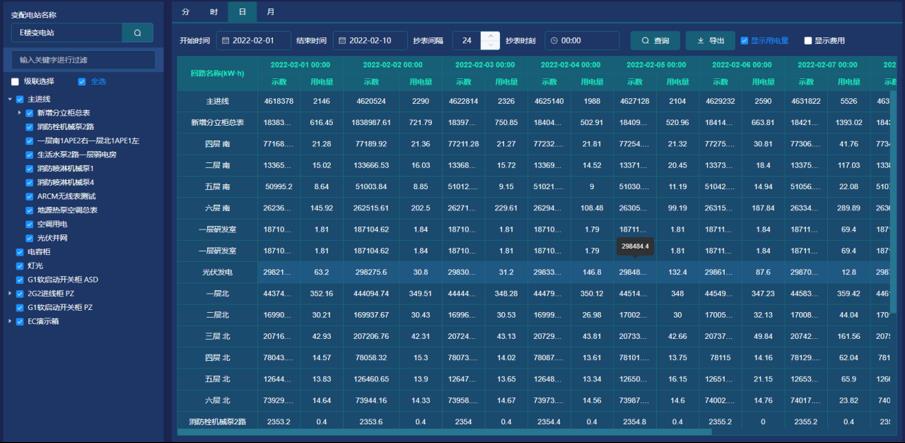Expand the 新增分立柜总表 tree node

(19, 113)
